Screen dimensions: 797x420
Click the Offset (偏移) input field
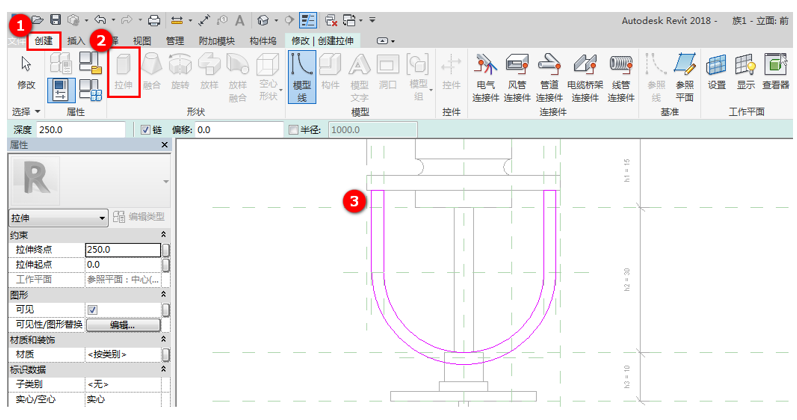(239, 130)
